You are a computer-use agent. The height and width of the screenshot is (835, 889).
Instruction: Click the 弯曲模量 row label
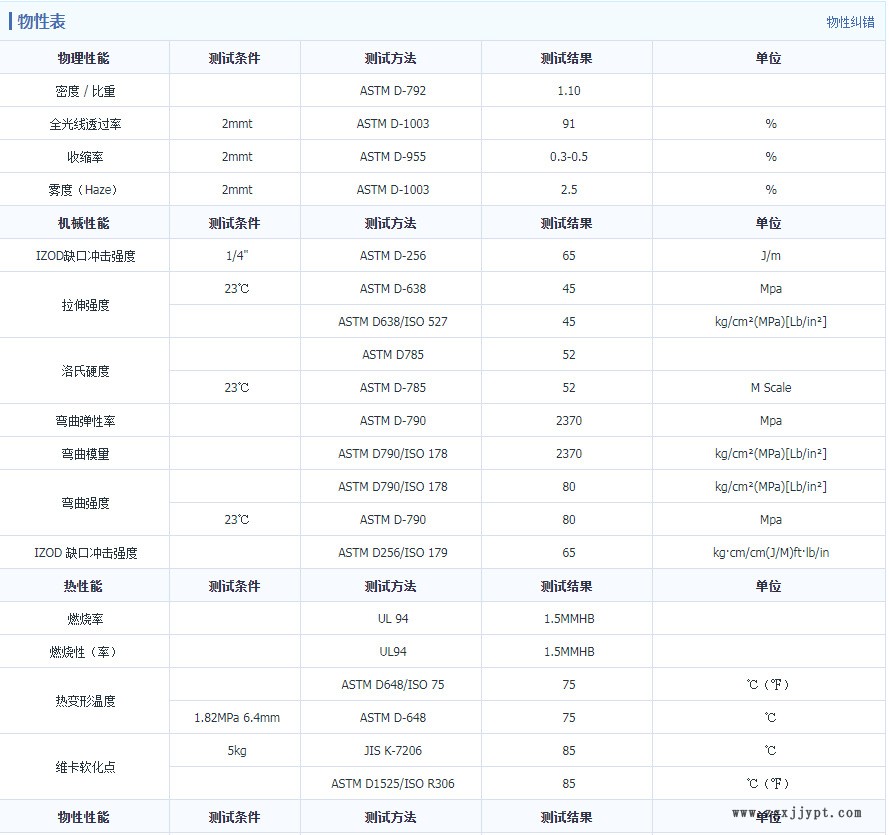tap(85, 454)
